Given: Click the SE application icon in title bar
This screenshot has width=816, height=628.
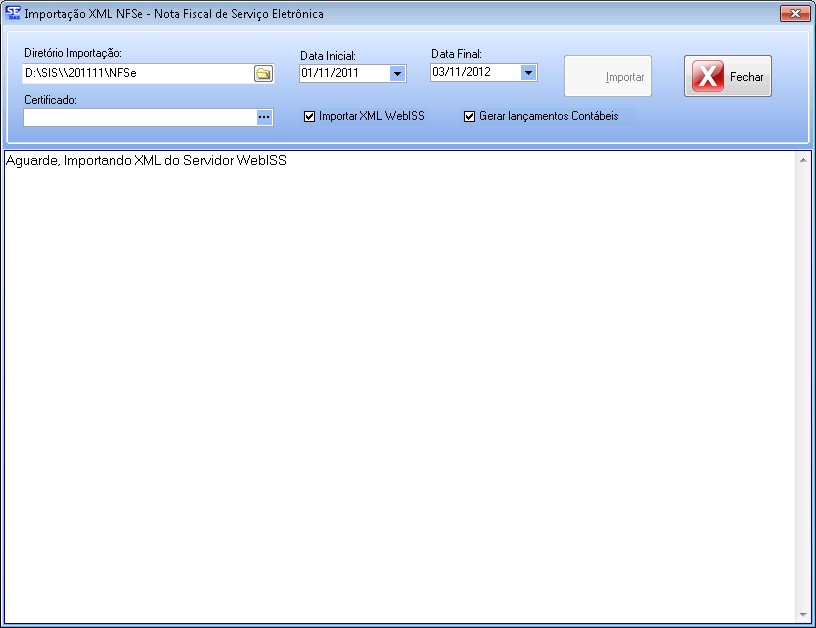Looking at the screenshot, I should click(13, 14).
